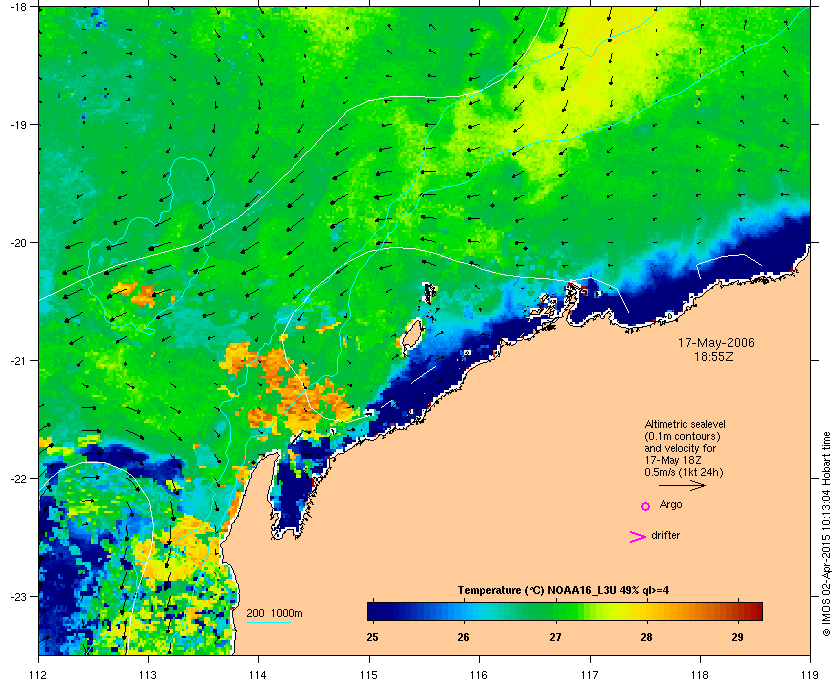This screenshot has width=840, height=680.
Task: Click the 116 longitude axis label
Action: (479, 675)
